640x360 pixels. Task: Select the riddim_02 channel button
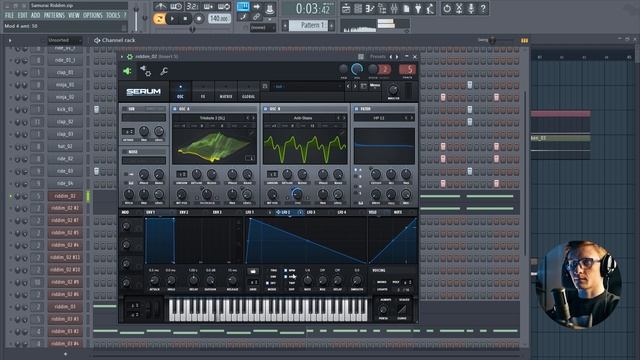pyautogui.click(x=65, y=196)
